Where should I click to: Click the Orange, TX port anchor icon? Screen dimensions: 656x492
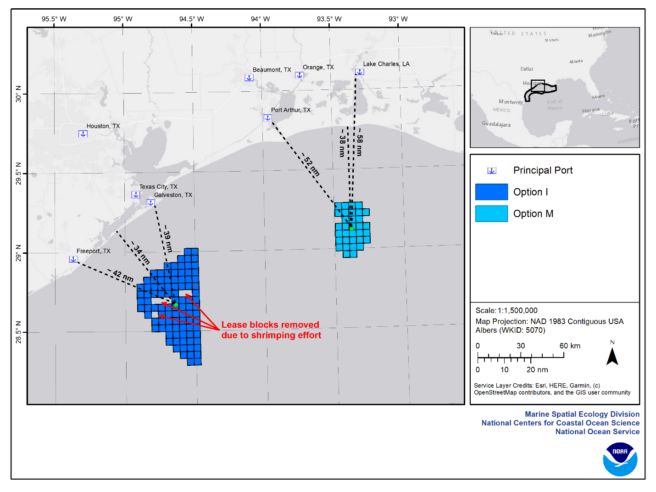click(299, 76)
